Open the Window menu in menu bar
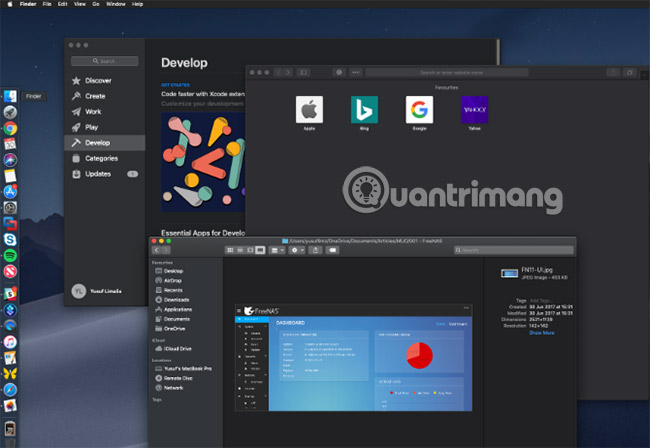 point(116,4)
